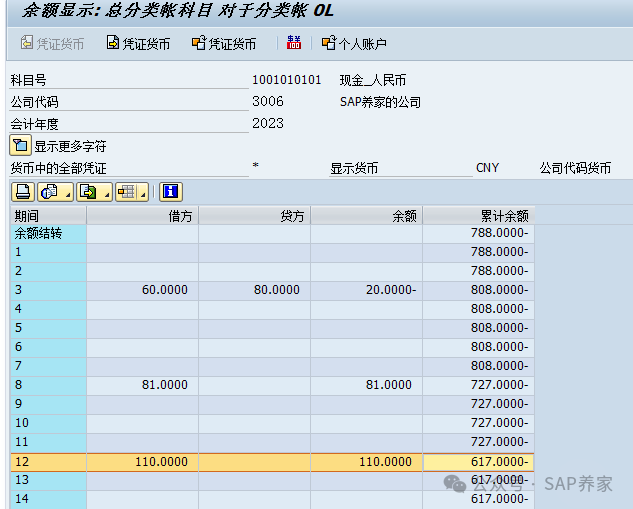Select the highlighted period 12 row cell
This screenshot has width=633, height=509.
pyautogui.click(x=48, y=462)
